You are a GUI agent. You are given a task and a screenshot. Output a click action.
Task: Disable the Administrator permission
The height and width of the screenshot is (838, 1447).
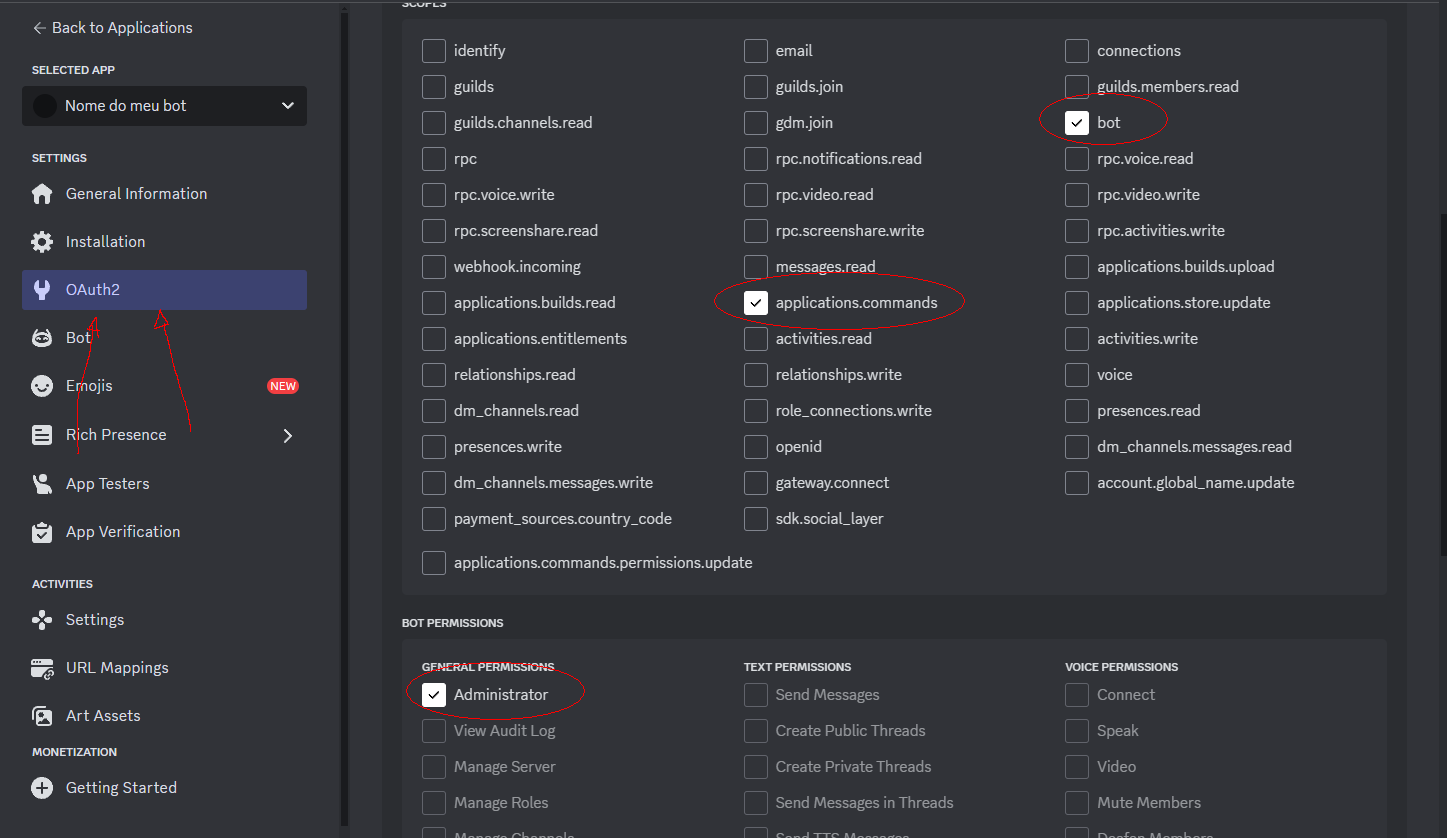click(433, 694)
